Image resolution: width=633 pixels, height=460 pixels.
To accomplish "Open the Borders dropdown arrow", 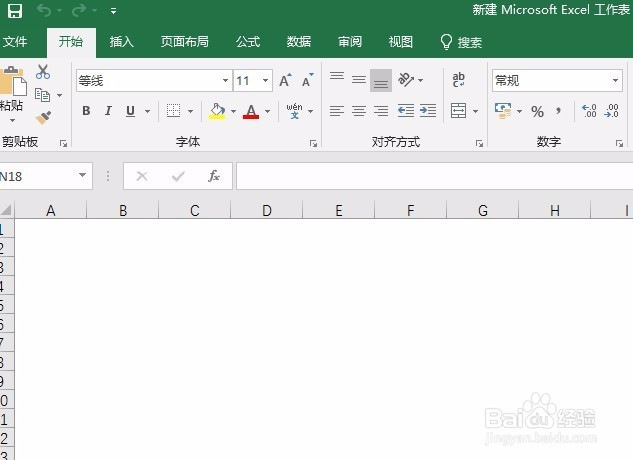I will 191,111.
